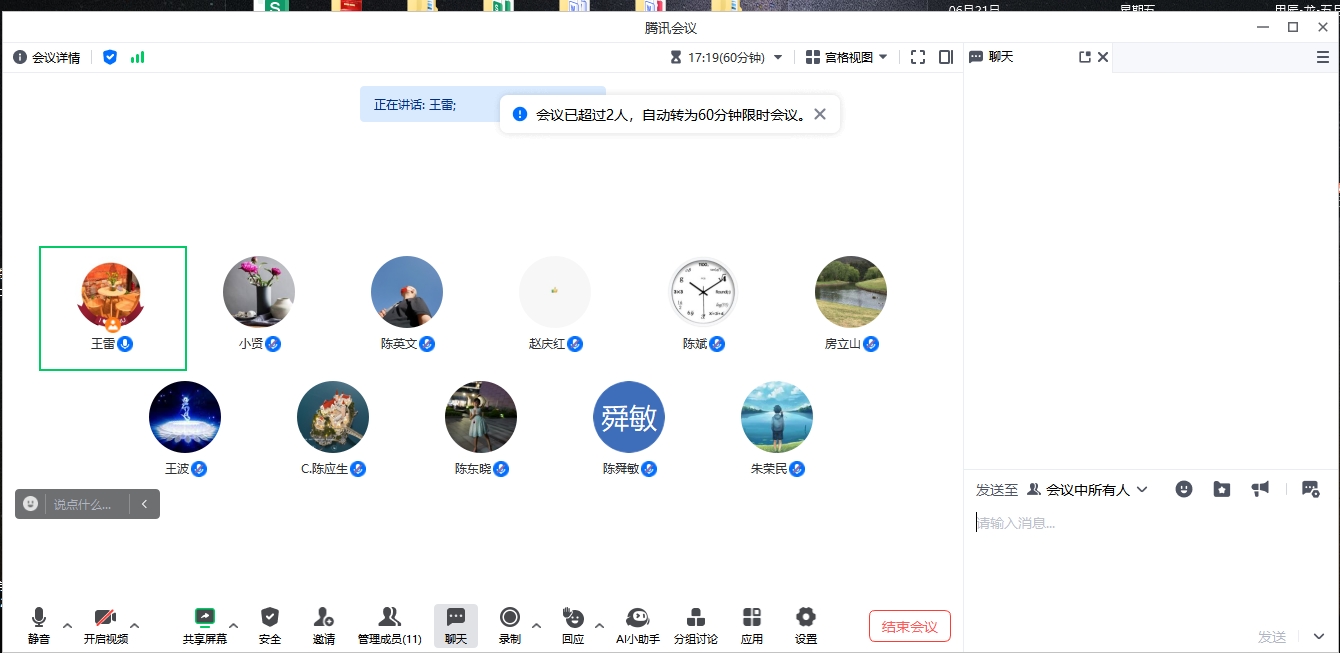Screen dimensions: 1340x653
Task: Open the emoji picker in chat
Action: coord(1184,489)
